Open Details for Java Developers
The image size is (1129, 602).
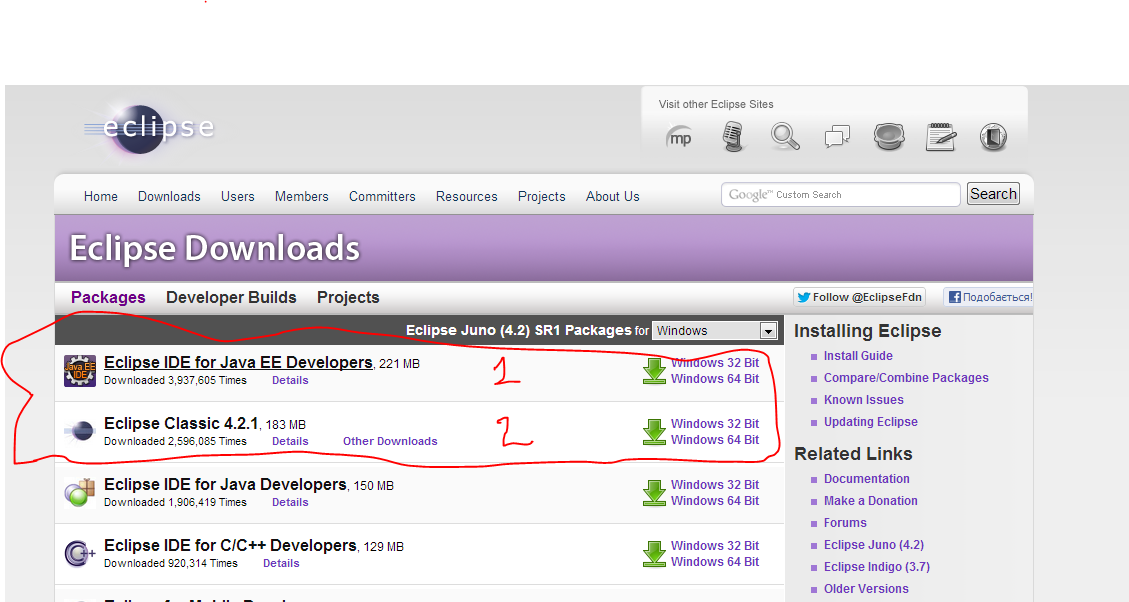pos(290,503)
